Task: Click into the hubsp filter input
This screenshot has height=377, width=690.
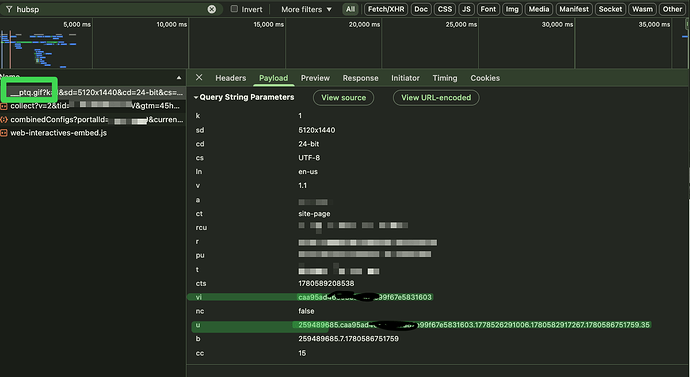Action: (x=110, y=9)
